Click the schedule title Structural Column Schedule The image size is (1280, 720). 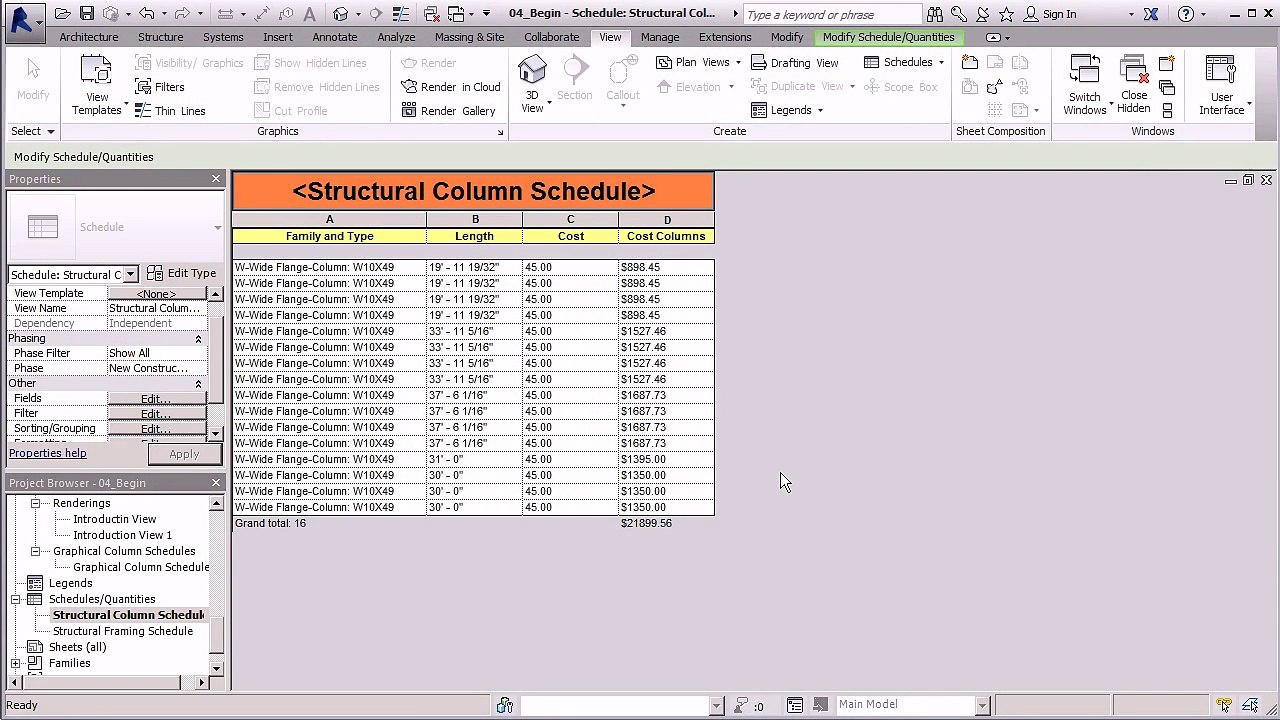click(x=474, y=191)
